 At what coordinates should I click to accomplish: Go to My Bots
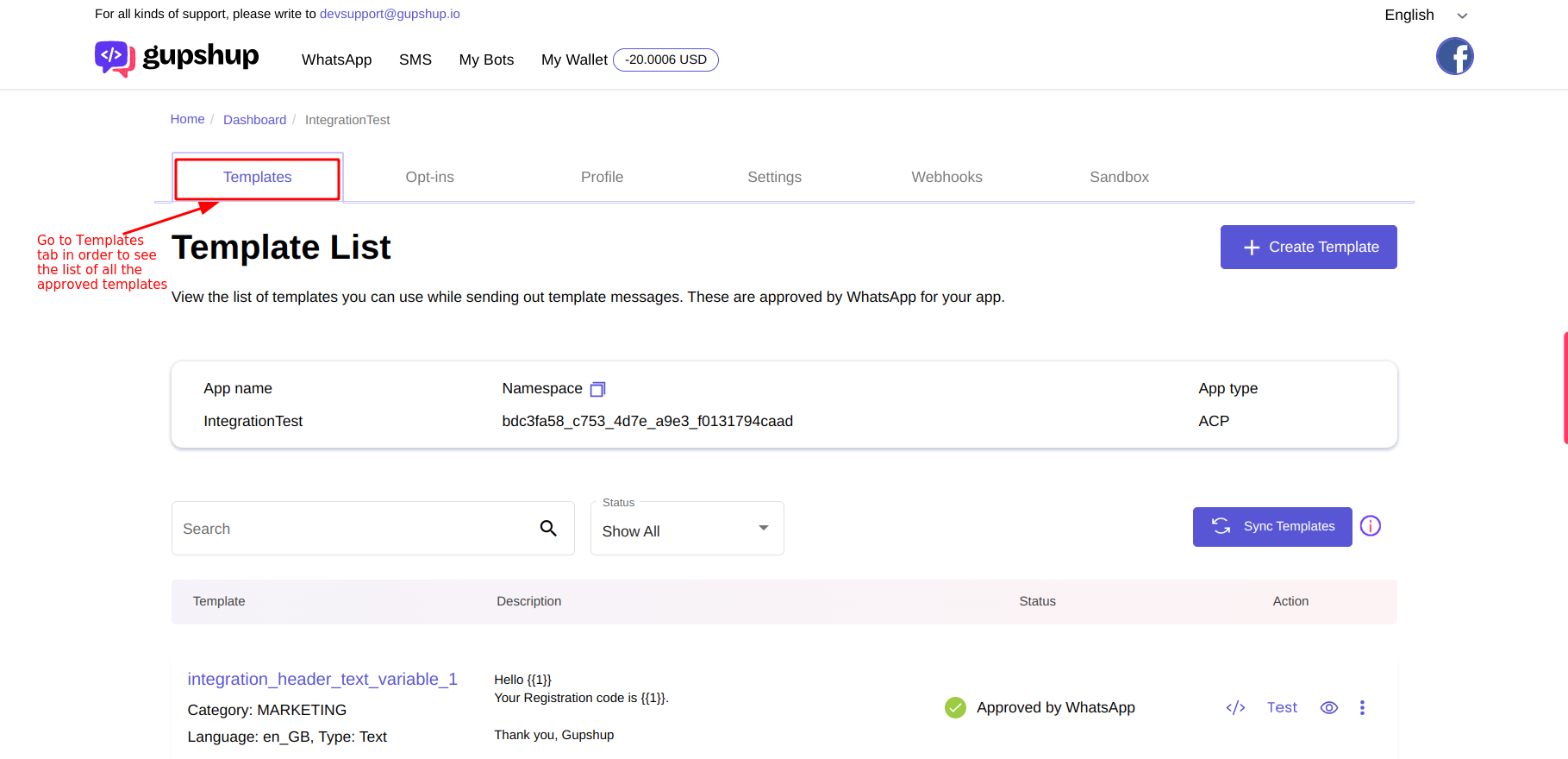(x=486, y=60)
